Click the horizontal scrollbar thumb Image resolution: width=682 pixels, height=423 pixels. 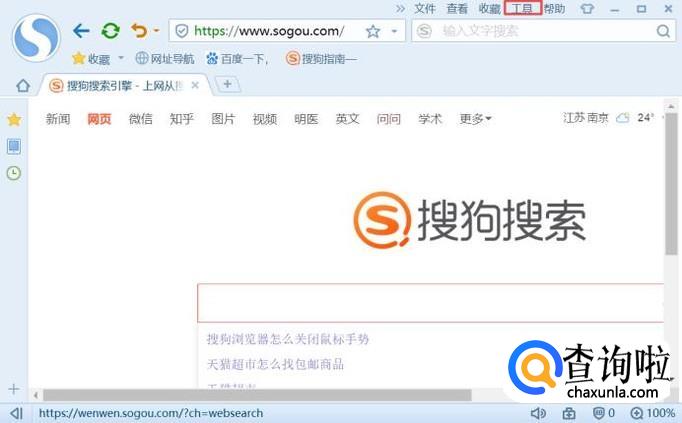pyautogui.click(x=257, y=395)
